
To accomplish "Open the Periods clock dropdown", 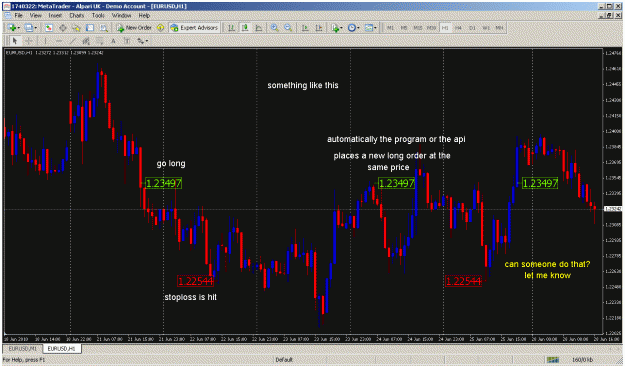I will tap(353, 28).
